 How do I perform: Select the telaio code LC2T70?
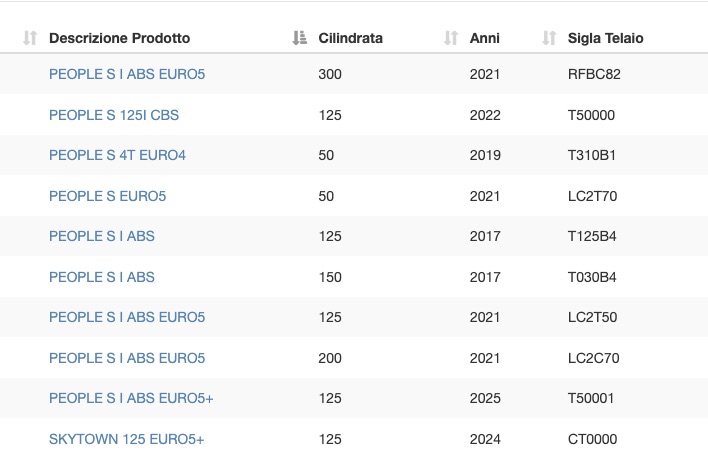[592, 196]
